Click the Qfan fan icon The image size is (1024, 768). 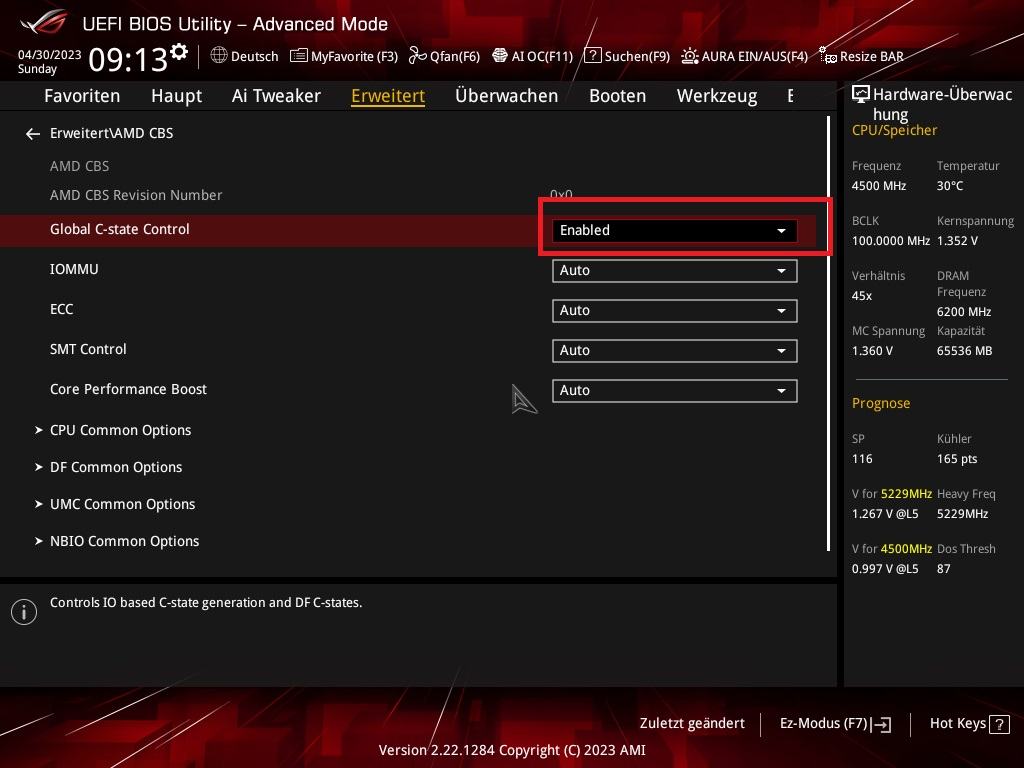click(x=417, y=56)
